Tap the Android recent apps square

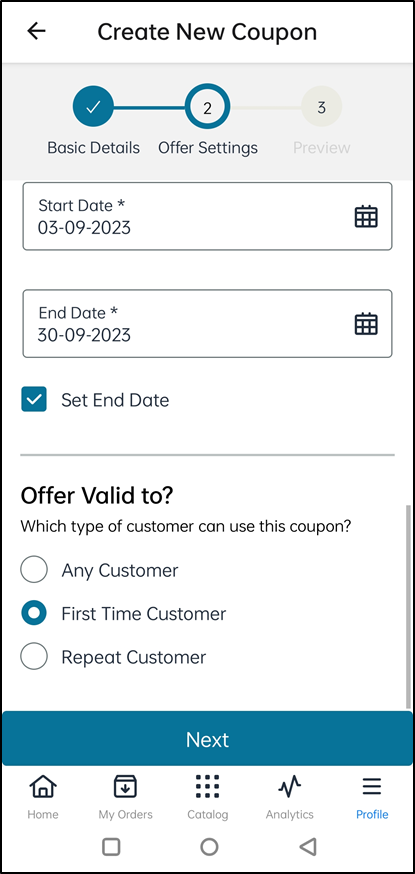(x=111, y=847)
